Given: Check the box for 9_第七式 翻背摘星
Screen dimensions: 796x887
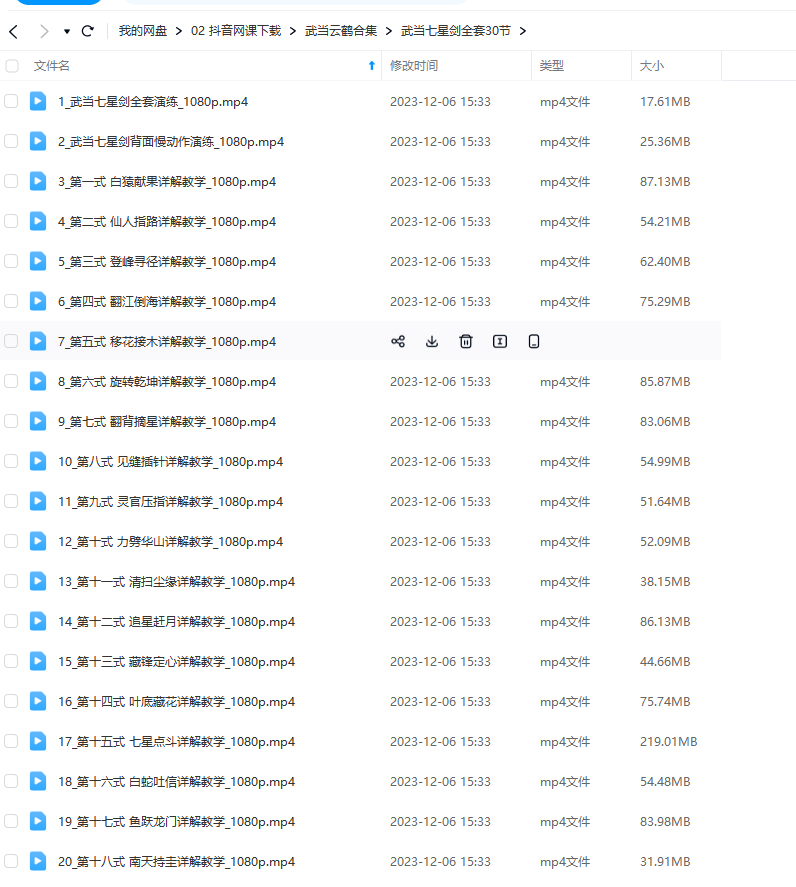Looking at the screenshot, I should click(x=11, y=421).
